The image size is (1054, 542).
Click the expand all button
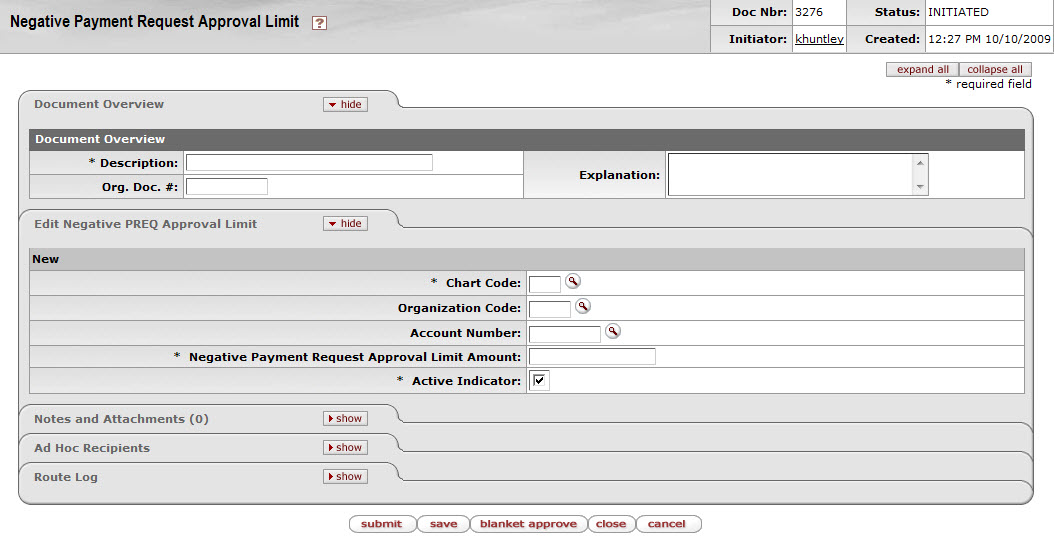click(922, 69)
